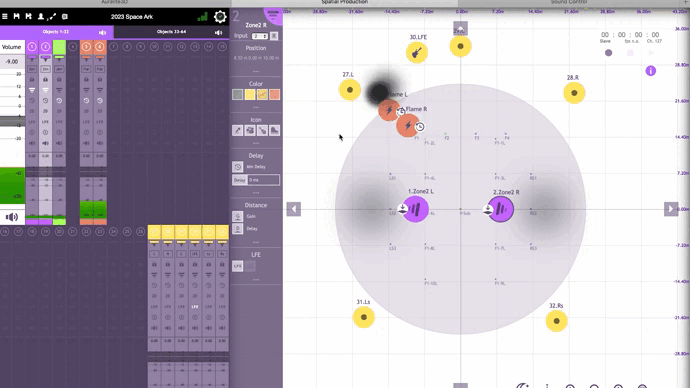Viewport: 690px width, 388px height.
Task: Click the R button next to Input
Action: coord(274,36)
